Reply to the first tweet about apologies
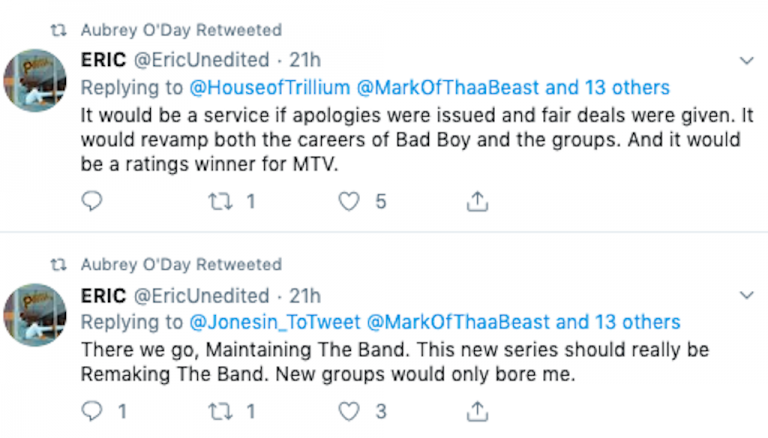Image resolution: width=768 pixels, height=438 pixels. point(92,202)
